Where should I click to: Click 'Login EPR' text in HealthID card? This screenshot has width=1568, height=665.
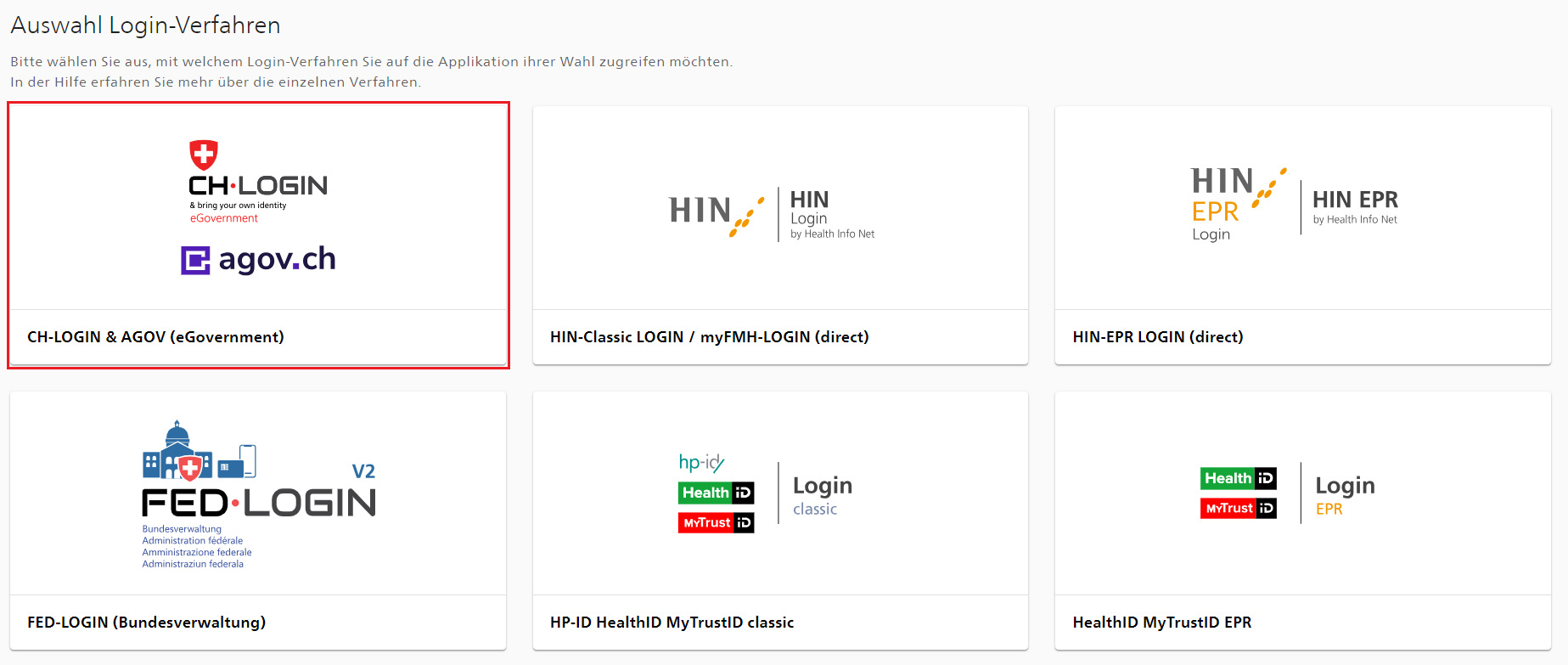pos(1345,495)
